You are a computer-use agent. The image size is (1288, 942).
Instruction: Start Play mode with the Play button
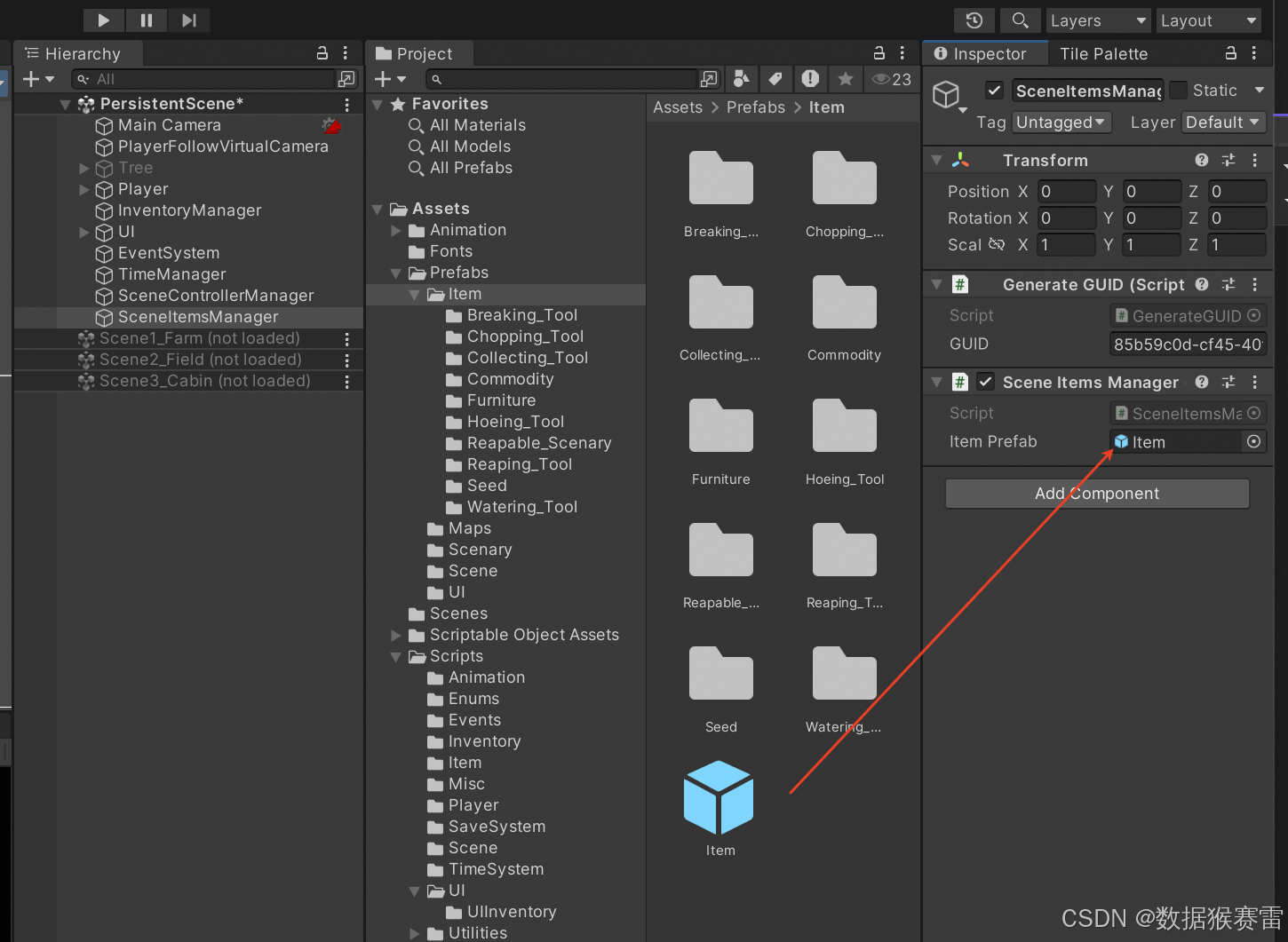pos(104,20)
